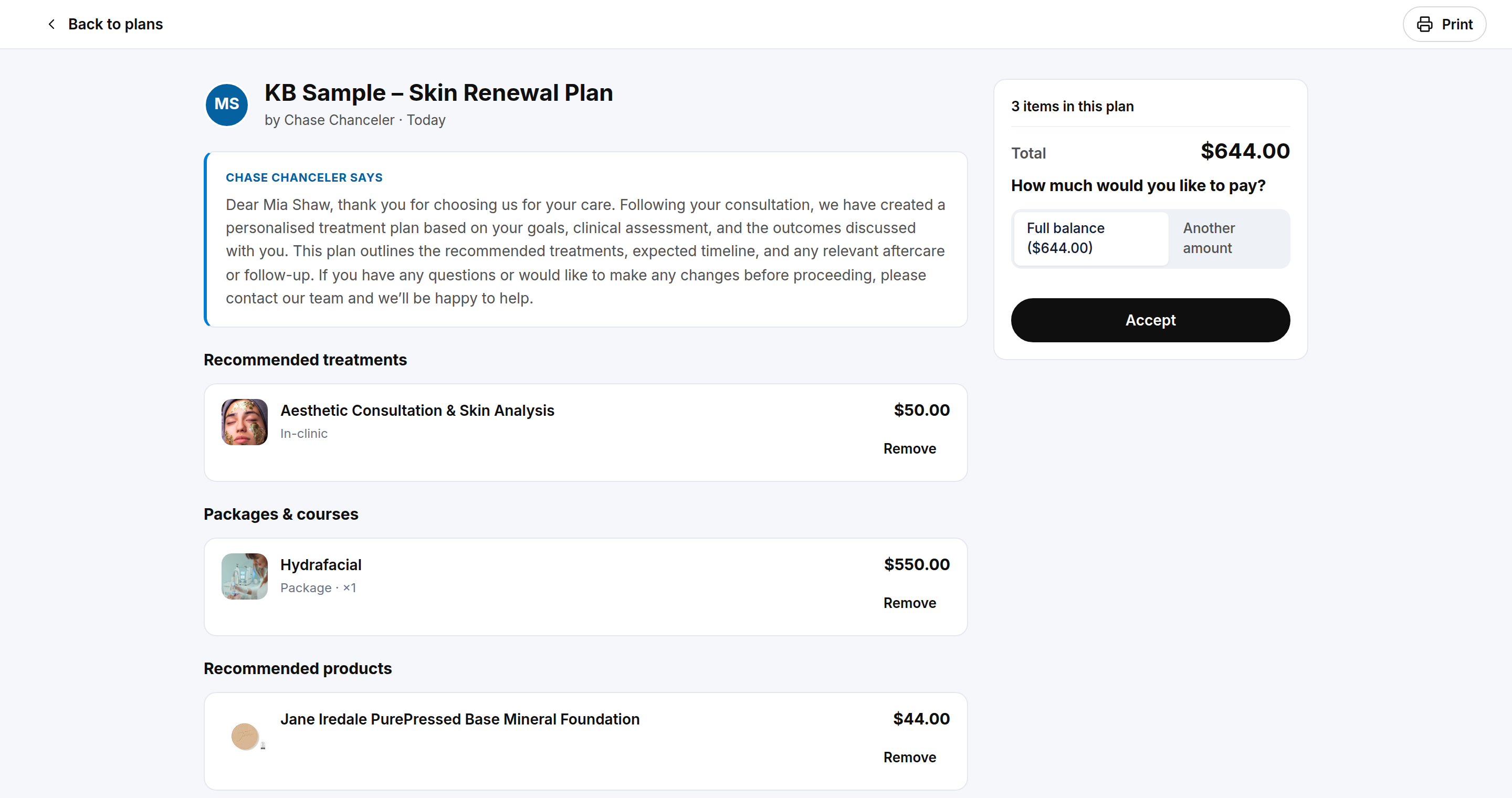Select Full balance ($644.00) payment option
1512x798 pixels.
click(x=1090, y=238)
